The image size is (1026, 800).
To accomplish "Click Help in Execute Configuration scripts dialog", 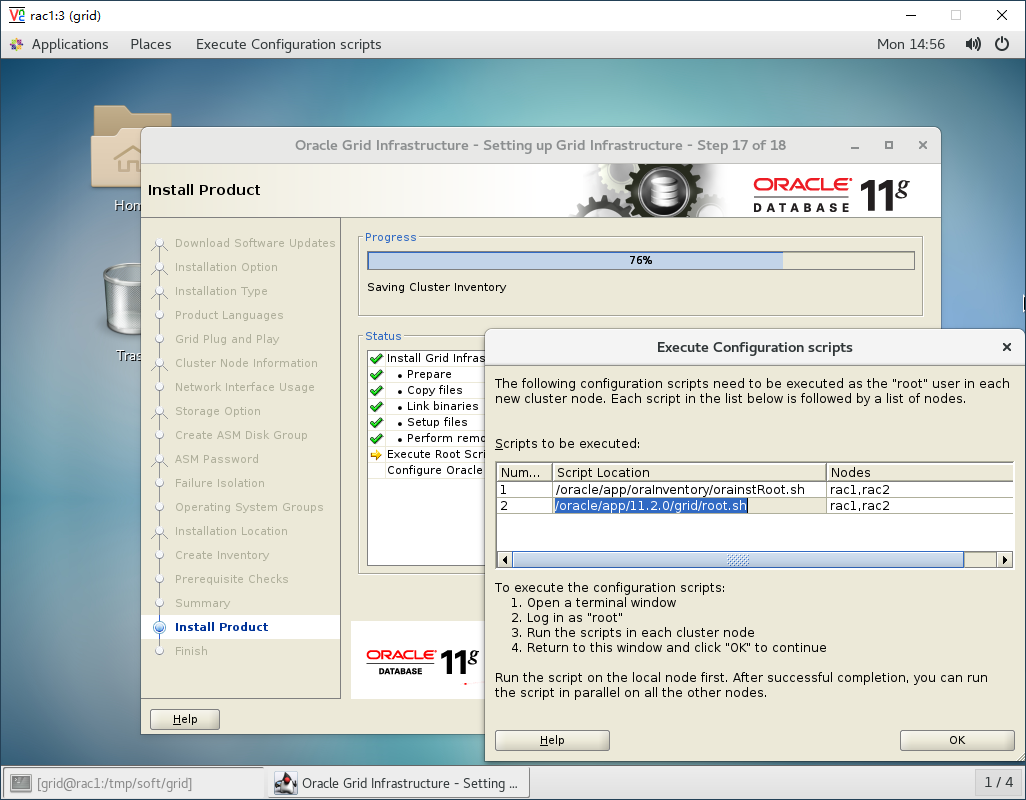I will (552, 740).
